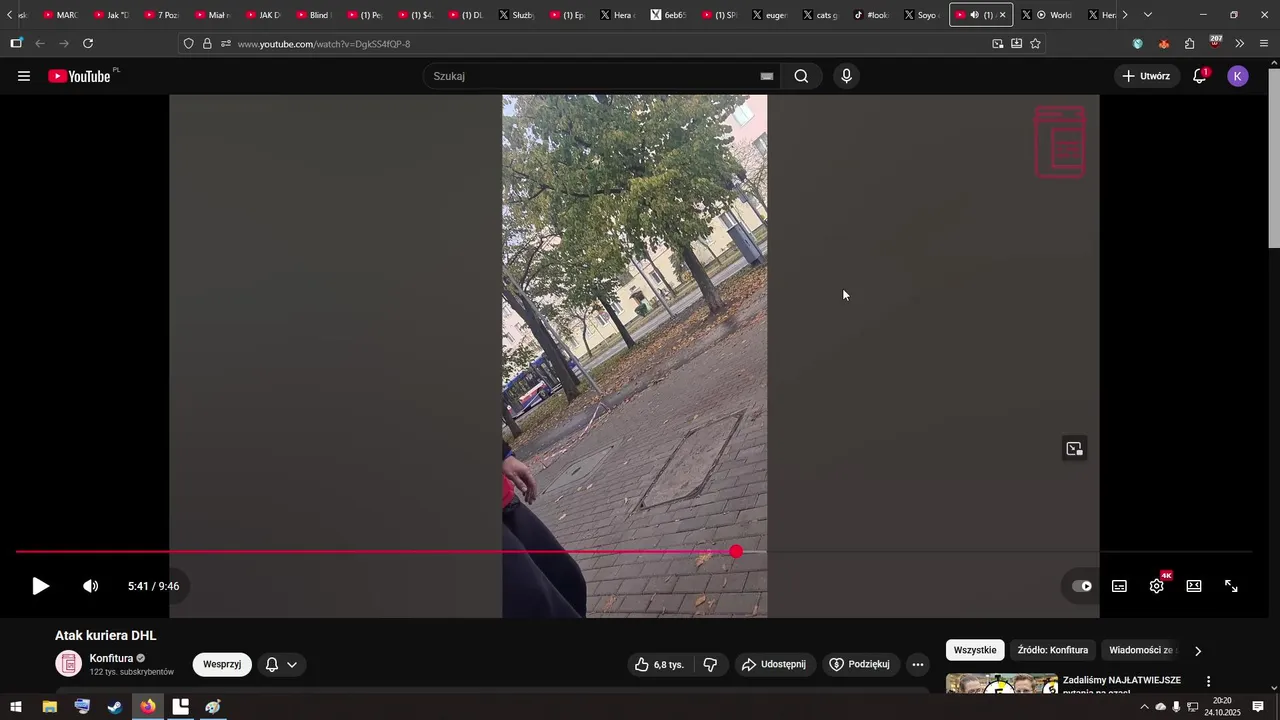Select the Źródło: Konfitura chip
The image size is (1280, 720).
click(x=1053, y=650)
